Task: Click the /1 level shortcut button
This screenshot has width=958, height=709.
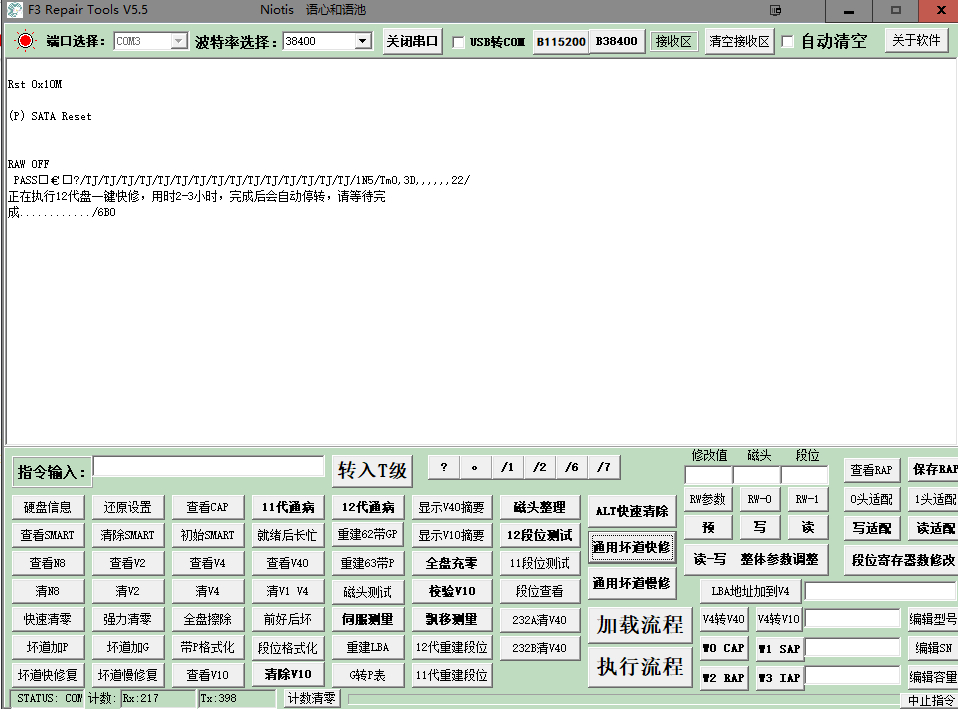Action: [507, 468]
